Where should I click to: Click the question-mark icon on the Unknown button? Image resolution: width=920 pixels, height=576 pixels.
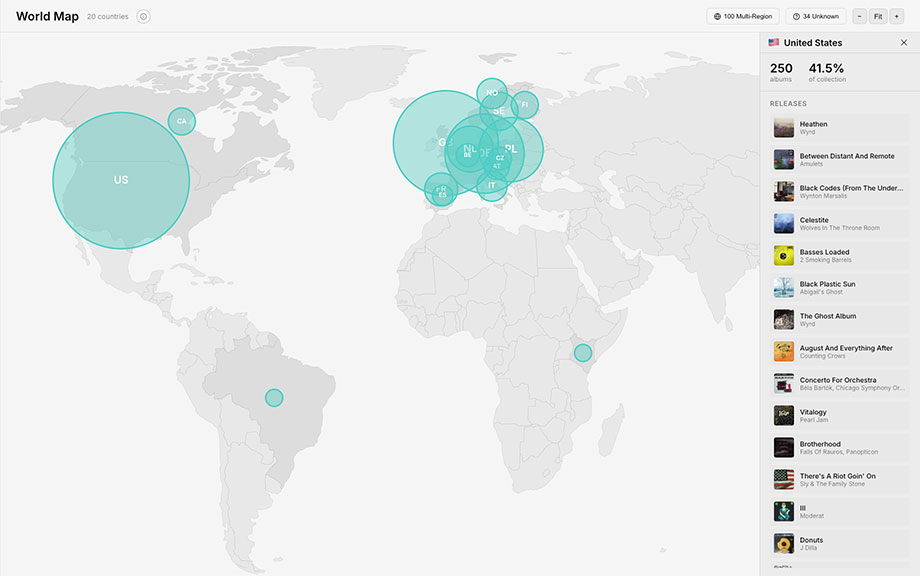tap(795, 15)
